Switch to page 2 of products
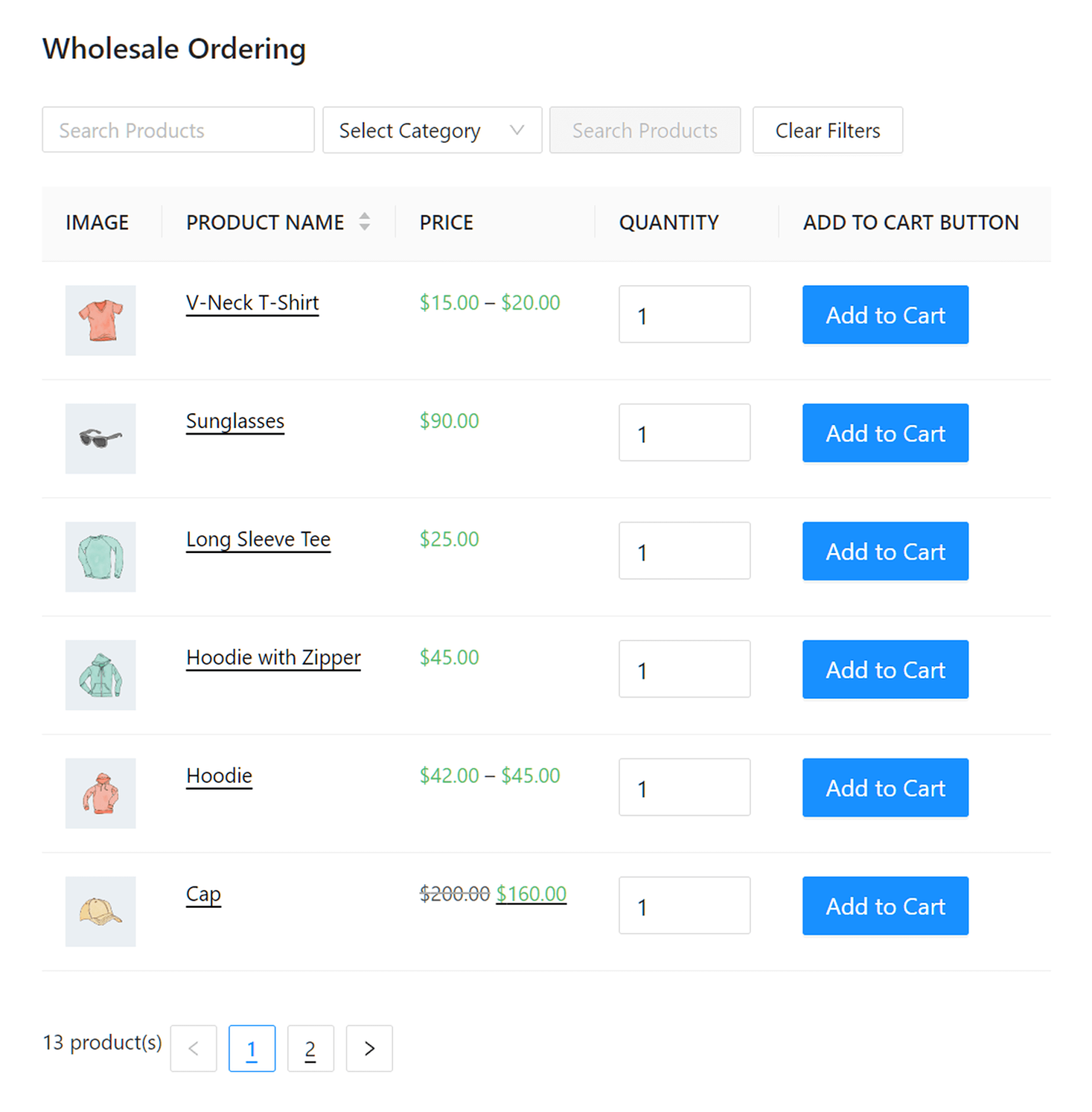 pyautogui.click(x=311, y=1048)
